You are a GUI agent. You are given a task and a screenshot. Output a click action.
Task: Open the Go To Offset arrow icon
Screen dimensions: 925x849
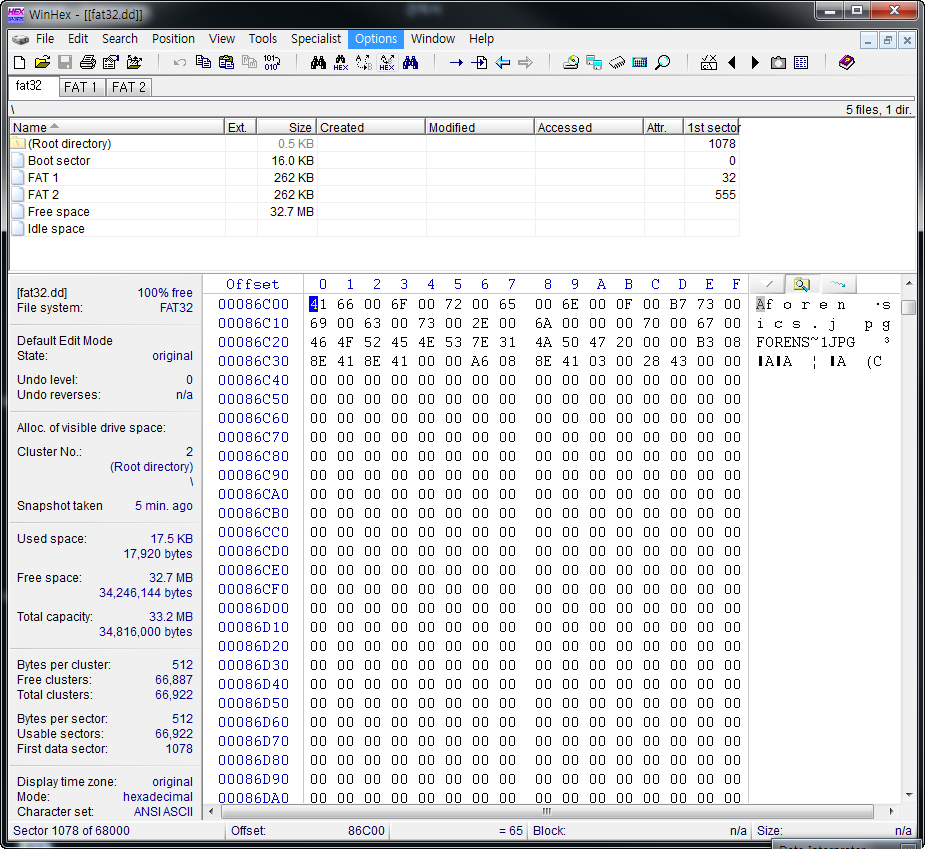point(456,62)
